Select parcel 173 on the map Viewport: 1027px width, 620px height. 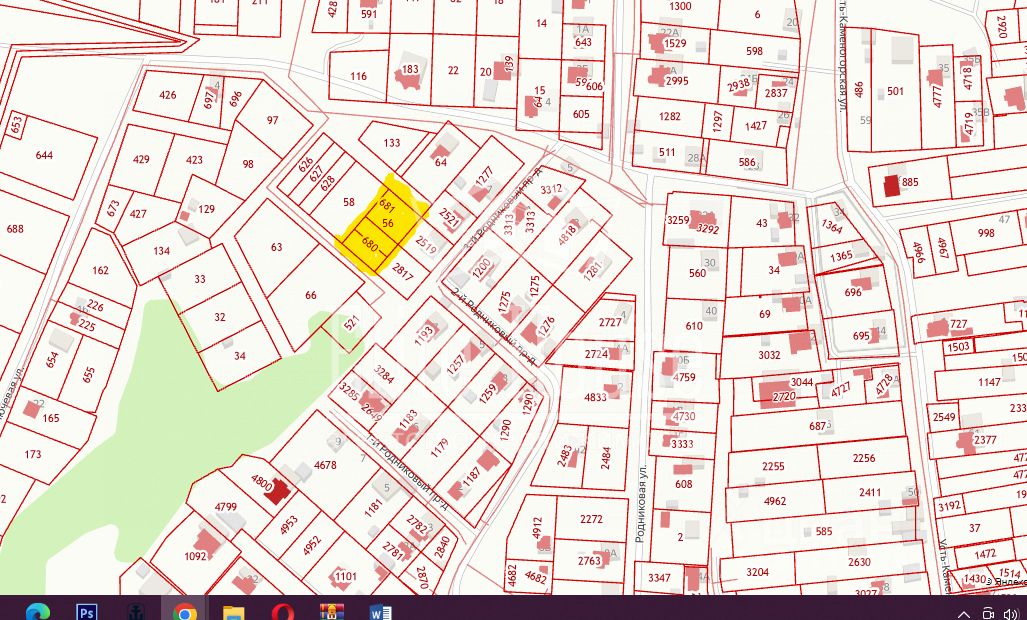coord(33,454)
